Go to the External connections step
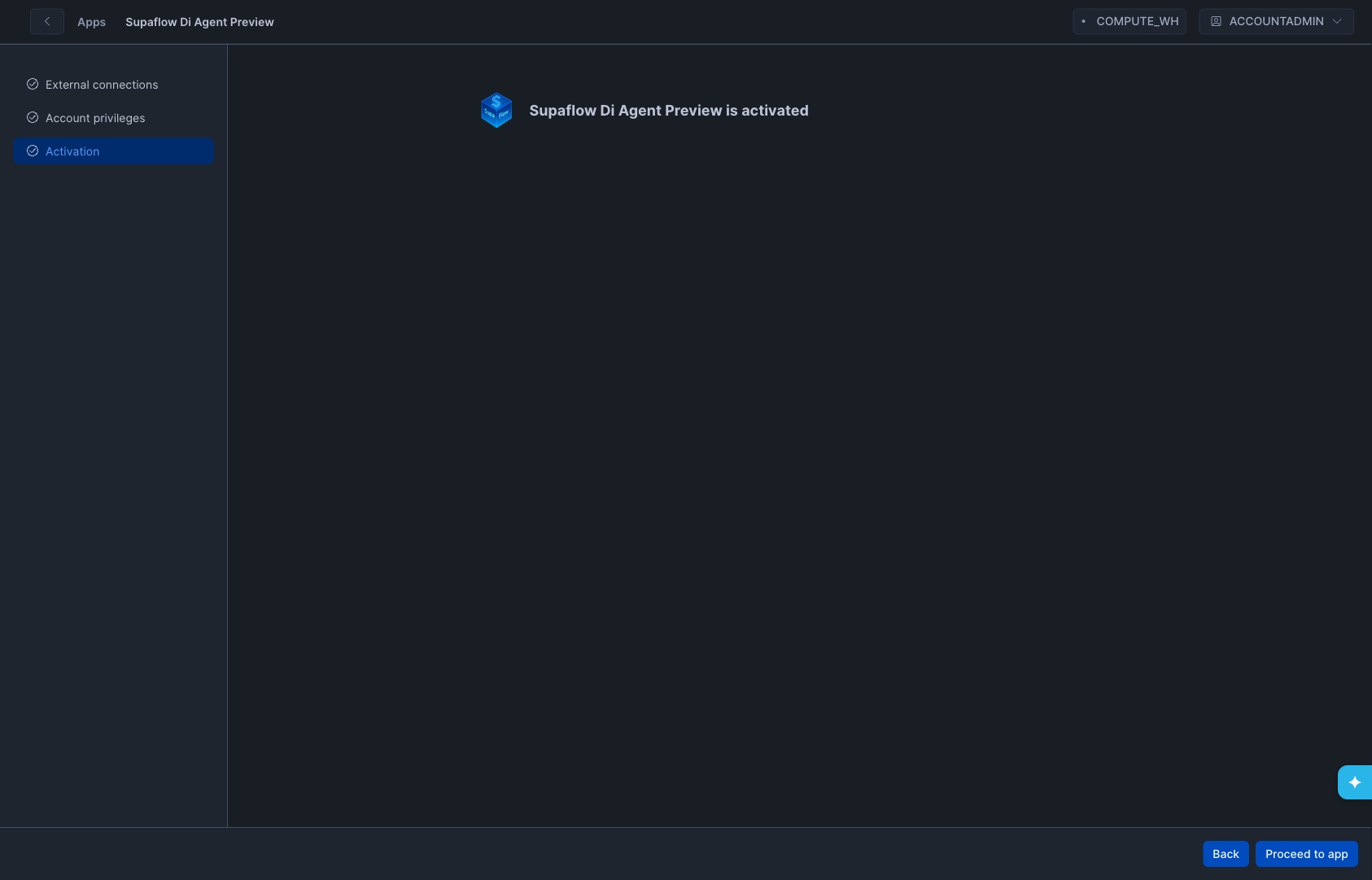Image resolution: width=1372 pixels, height=880 pixels. (102, 85)
